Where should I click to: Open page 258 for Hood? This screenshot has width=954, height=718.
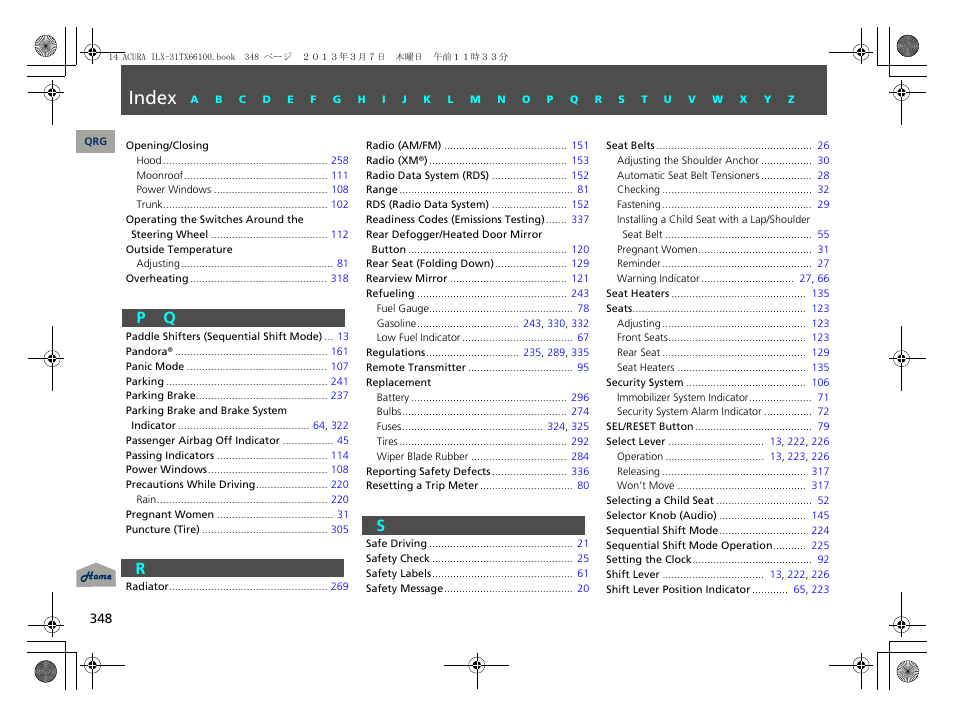pos(339,160)
